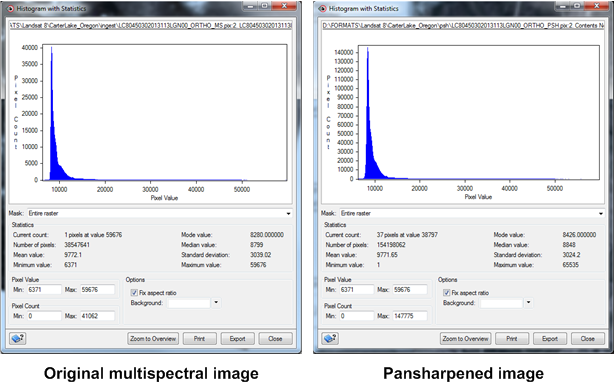Minimize the left histogram window
This screenshot has width=615, height=387.
tap(250, 6)
